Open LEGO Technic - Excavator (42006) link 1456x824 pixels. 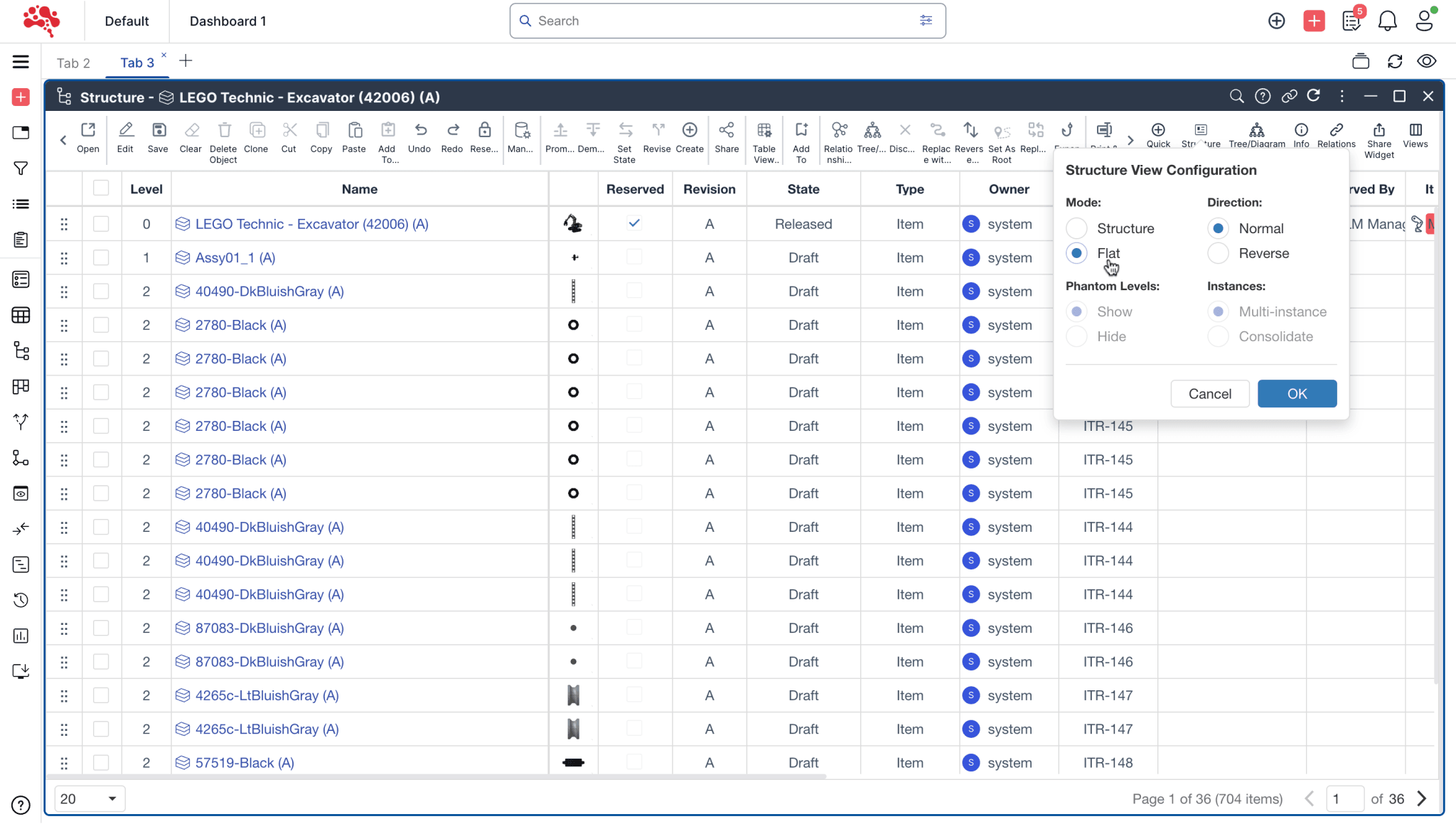(x=311, y=224)
